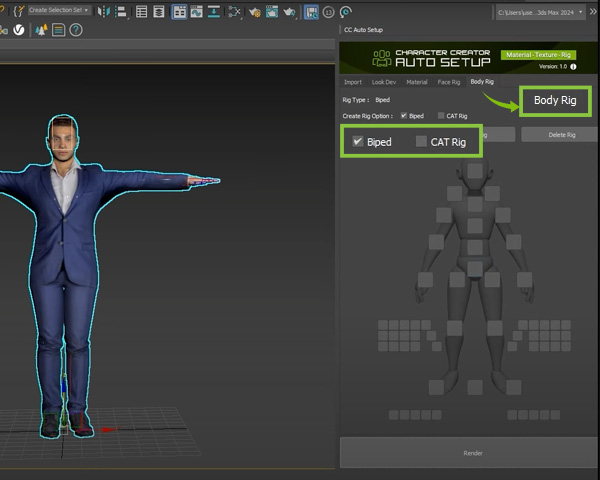Select the Mirror tool icon
Viewport: 600px width, 480px height.
103,12
